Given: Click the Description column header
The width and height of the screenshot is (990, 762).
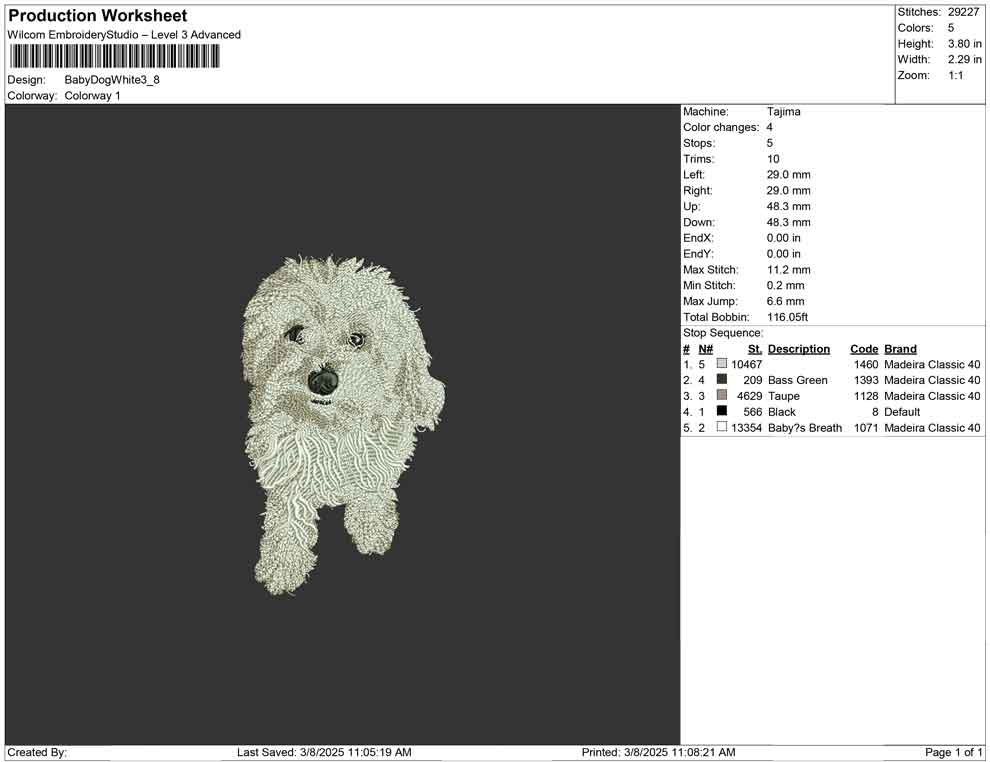Looking at the screenshot, I should [798, 349].
